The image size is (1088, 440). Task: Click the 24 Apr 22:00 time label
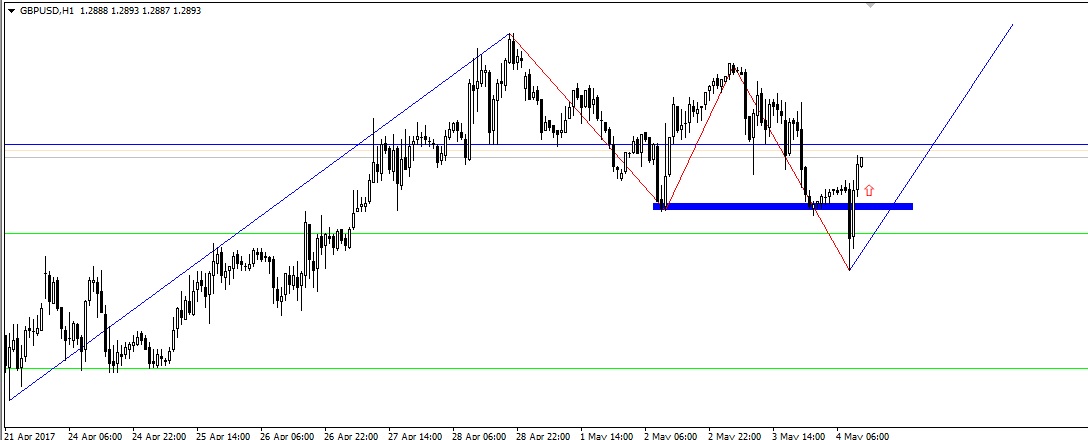159,435
